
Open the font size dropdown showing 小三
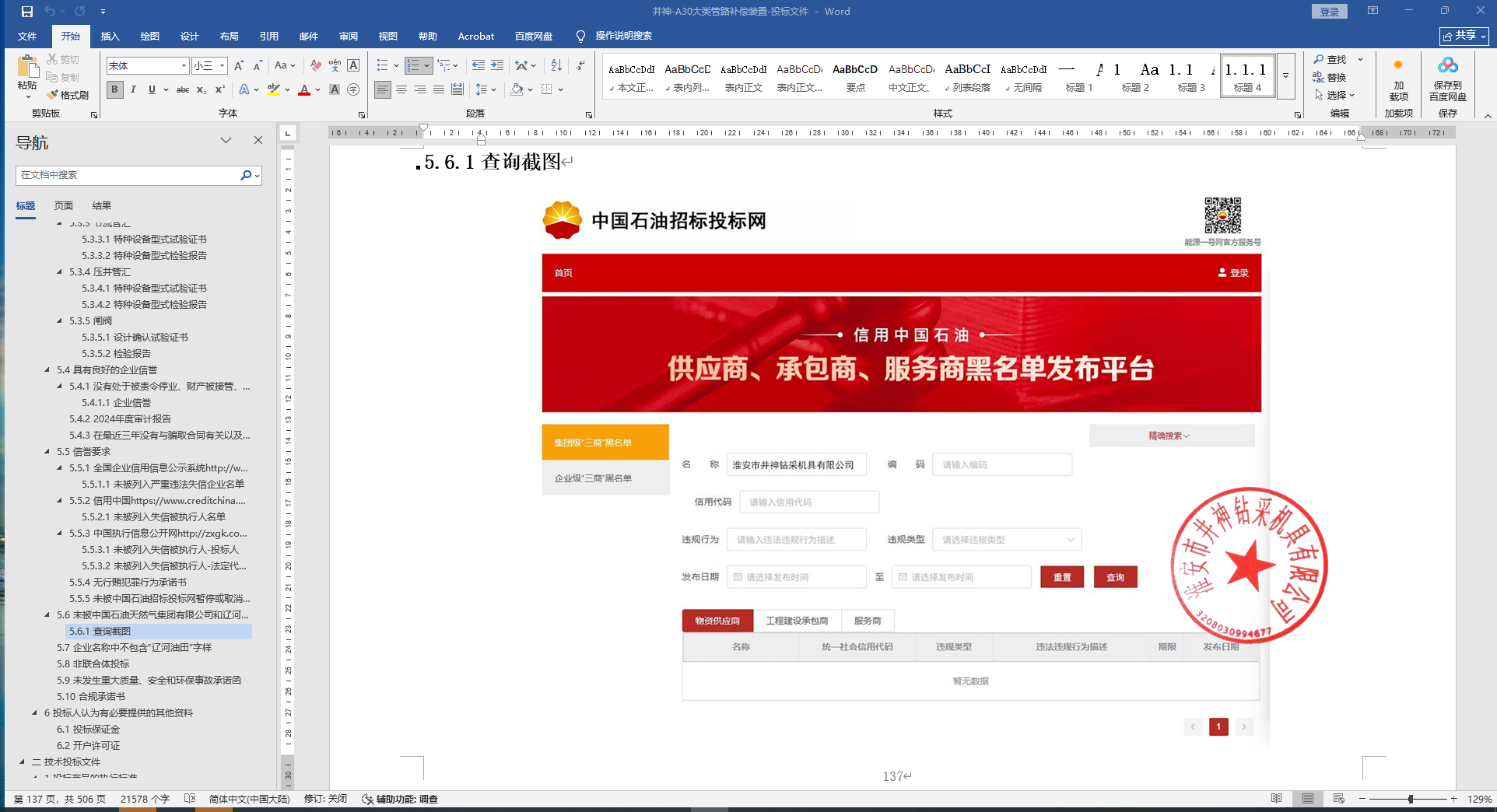(222, 65)
